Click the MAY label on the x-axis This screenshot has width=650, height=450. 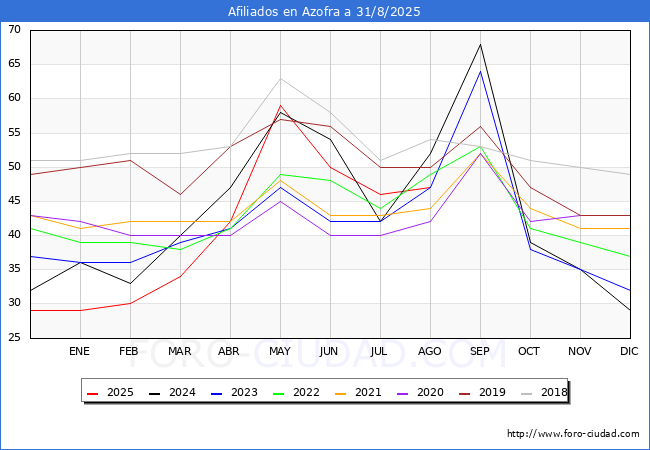(280, 352)
